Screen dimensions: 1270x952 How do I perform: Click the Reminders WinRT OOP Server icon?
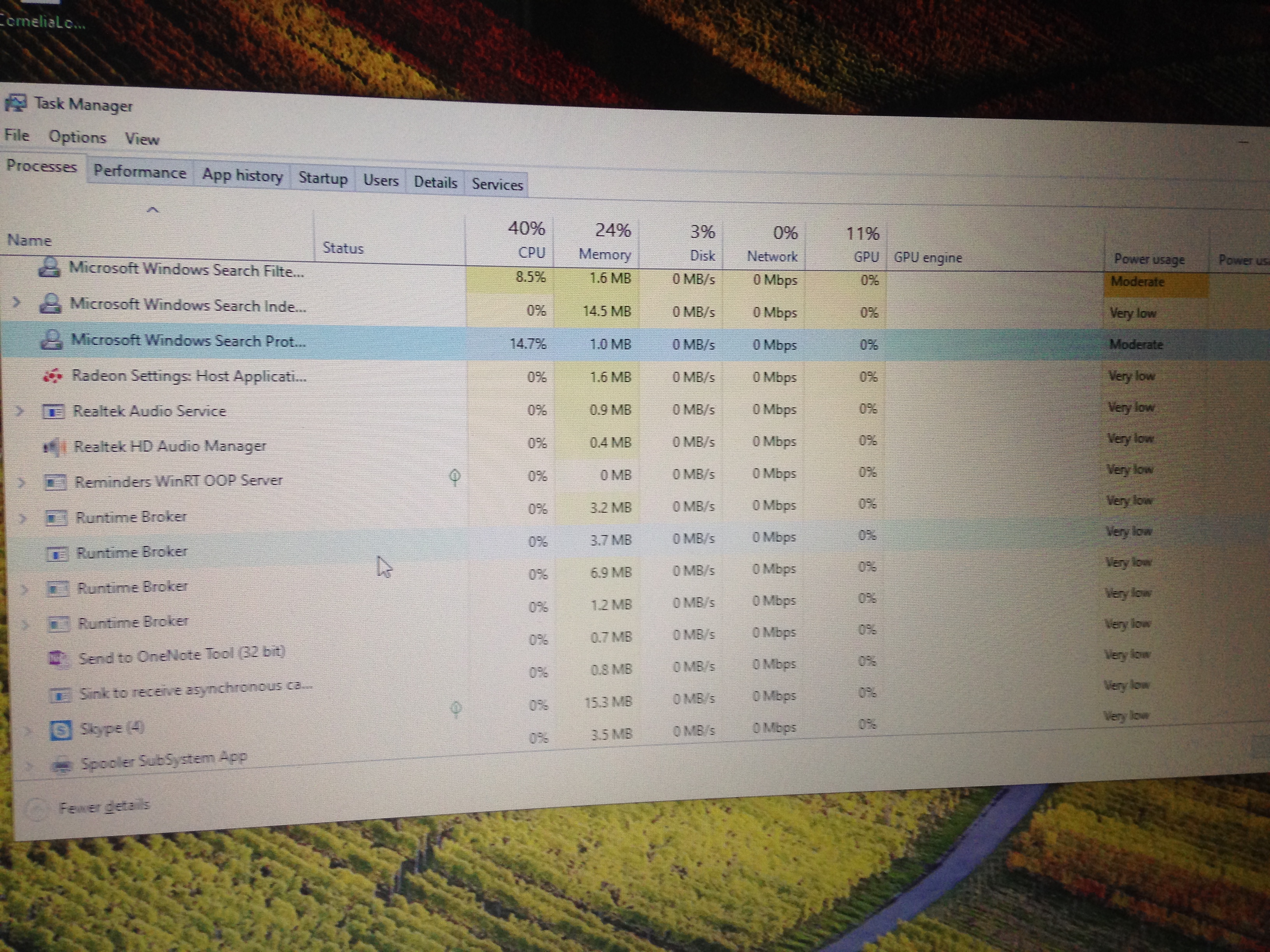[x=55, y=482]
